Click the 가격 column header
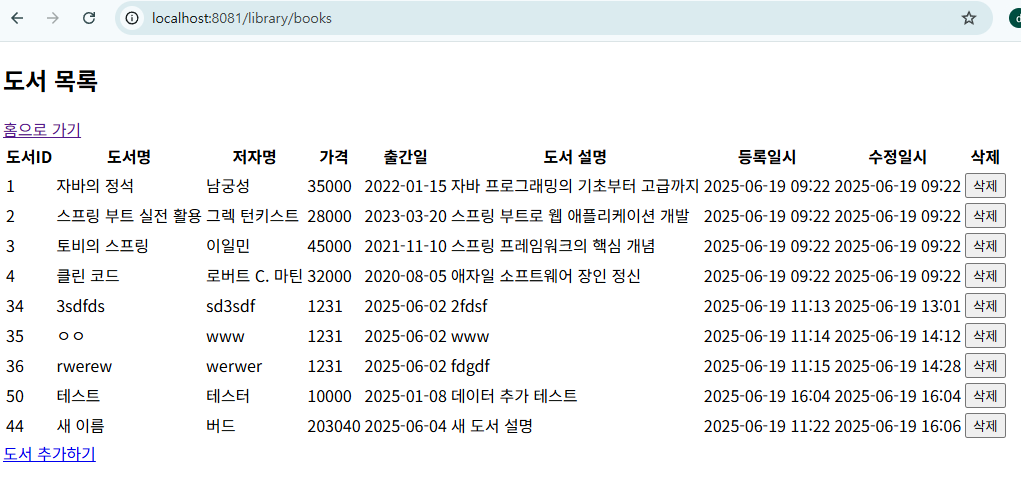This screenshot has width=1021, height=486. point(333,157)
